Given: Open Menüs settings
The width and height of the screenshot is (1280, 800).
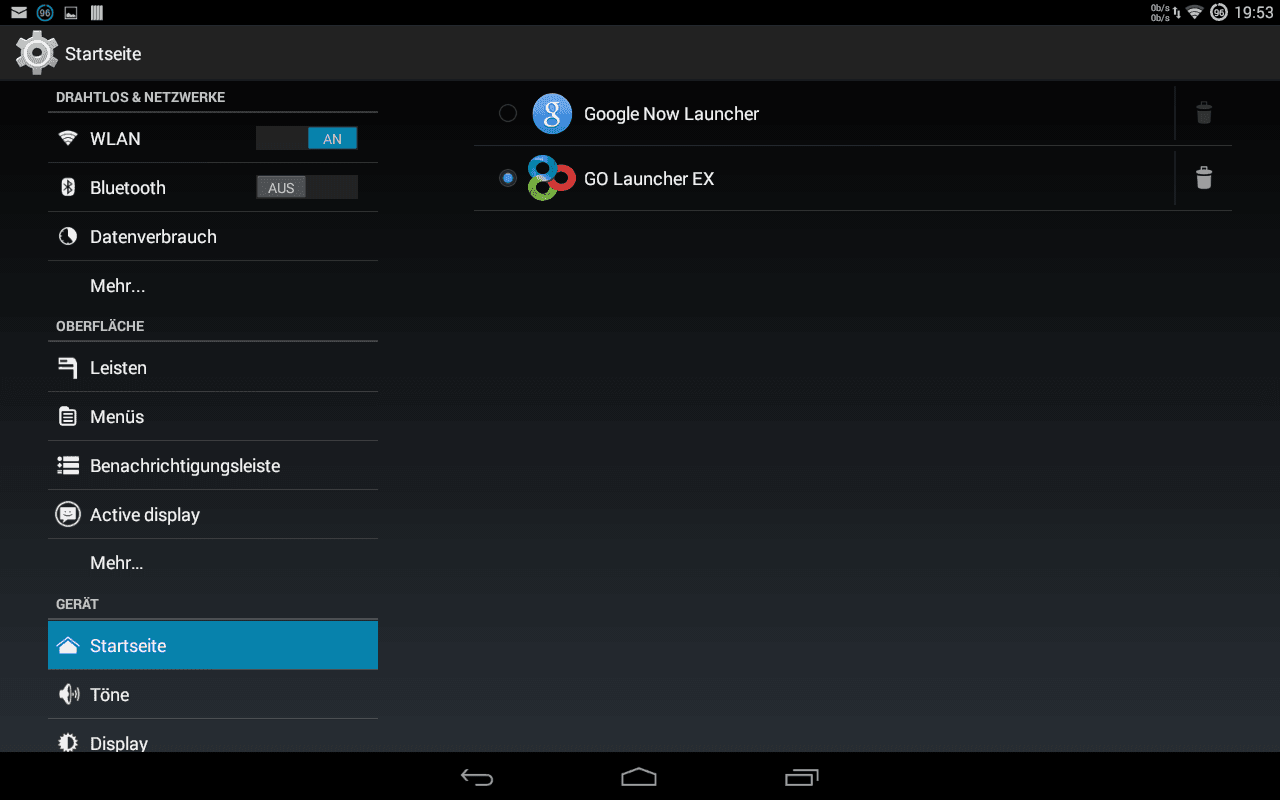Looking at the screenshot, I should (213, 416).
